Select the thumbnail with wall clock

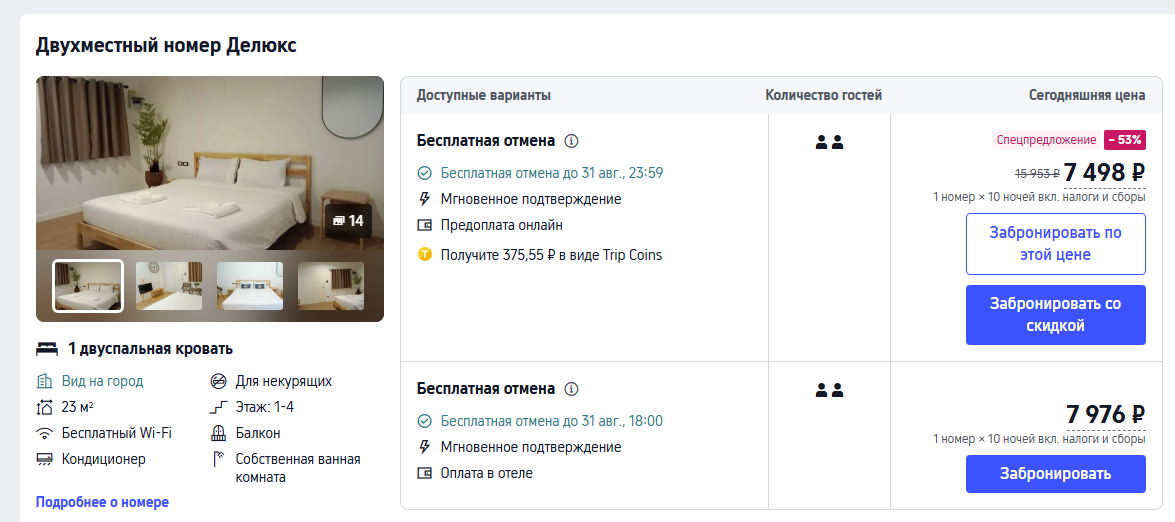(x=169, y=286)
